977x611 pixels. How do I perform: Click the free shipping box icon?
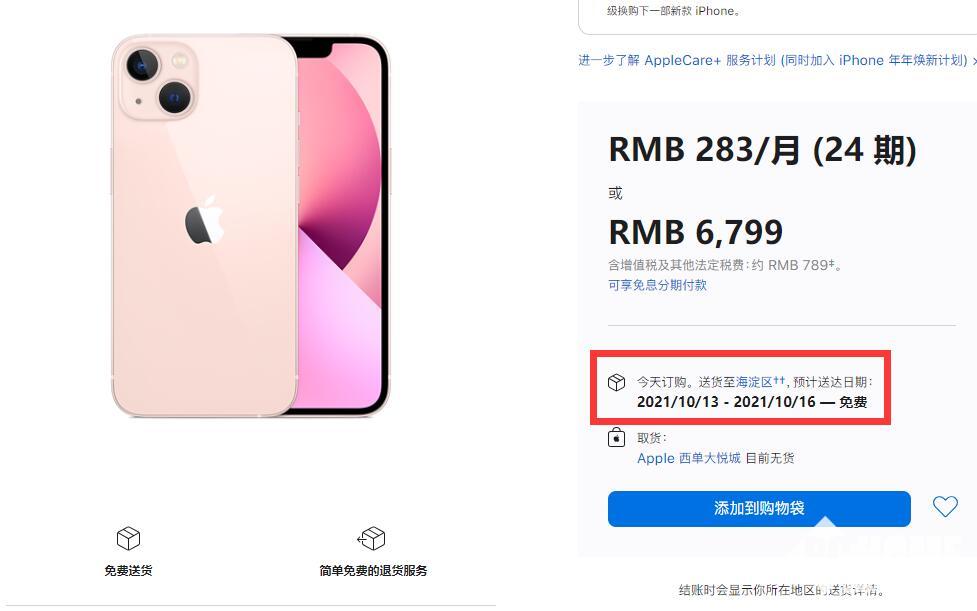point(128,538)
